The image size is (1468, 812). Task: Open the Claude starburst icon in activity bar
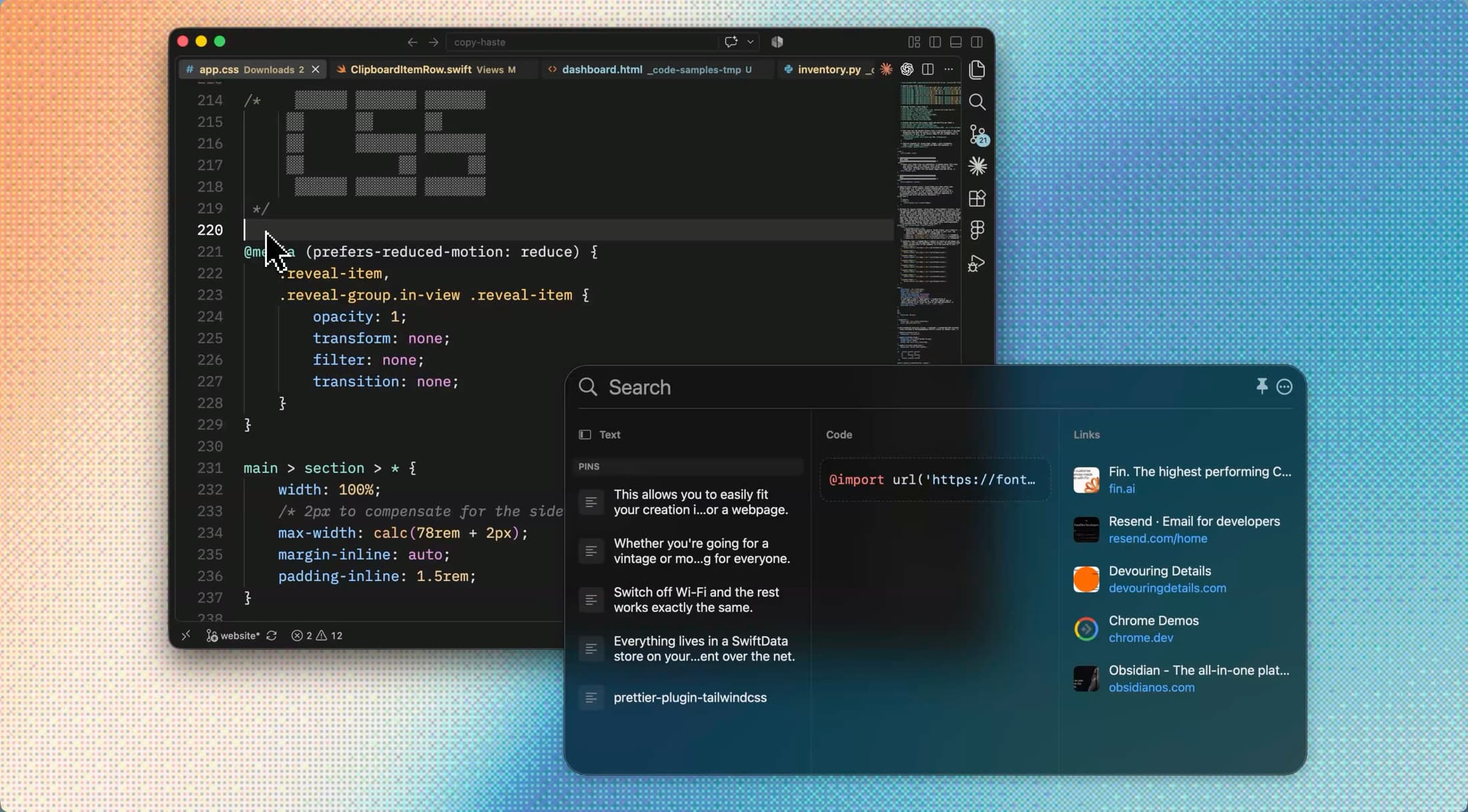click(x=978, y=166)
